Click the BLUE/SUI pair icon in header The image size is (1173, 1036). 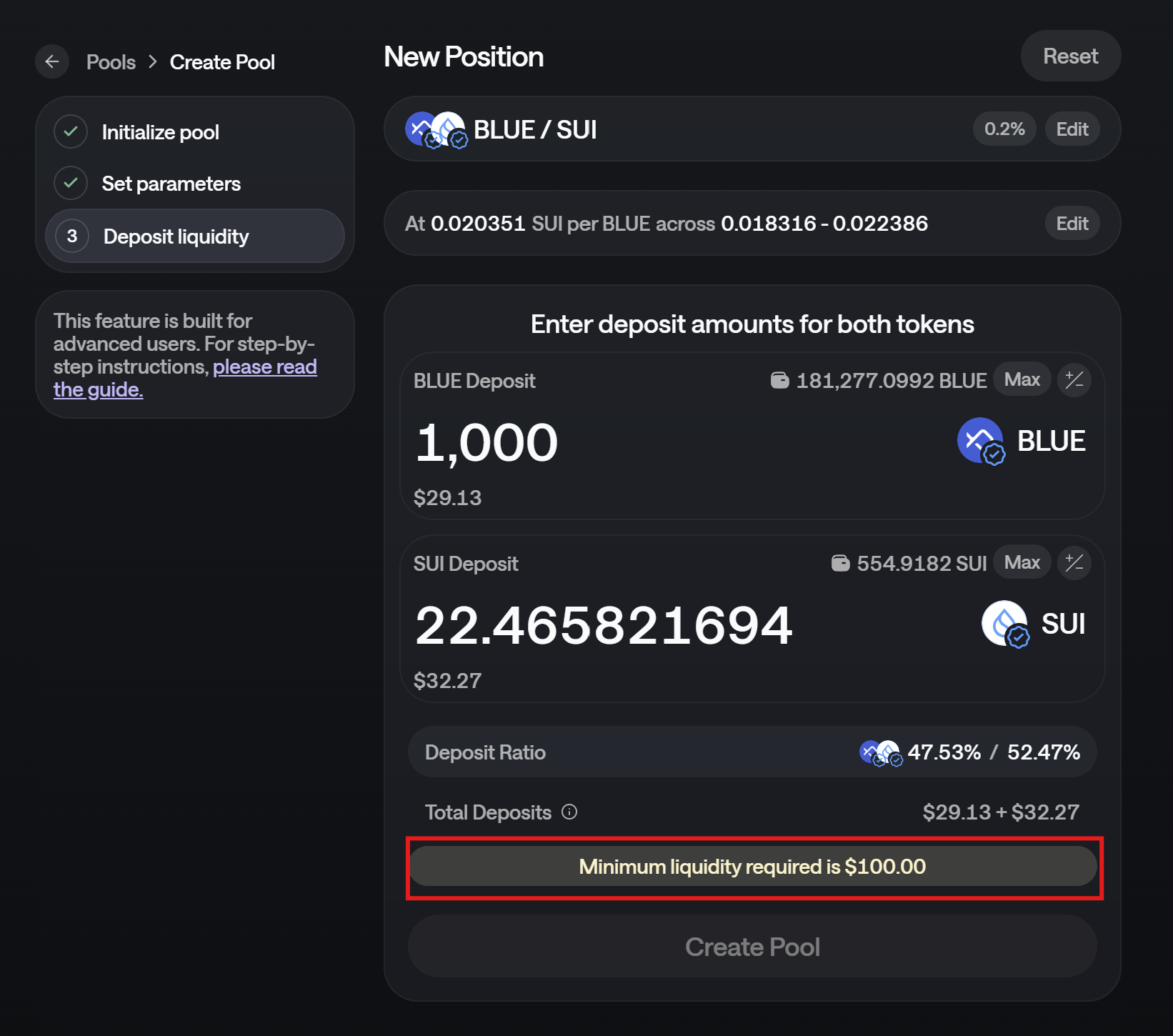[x=436, y=129]
